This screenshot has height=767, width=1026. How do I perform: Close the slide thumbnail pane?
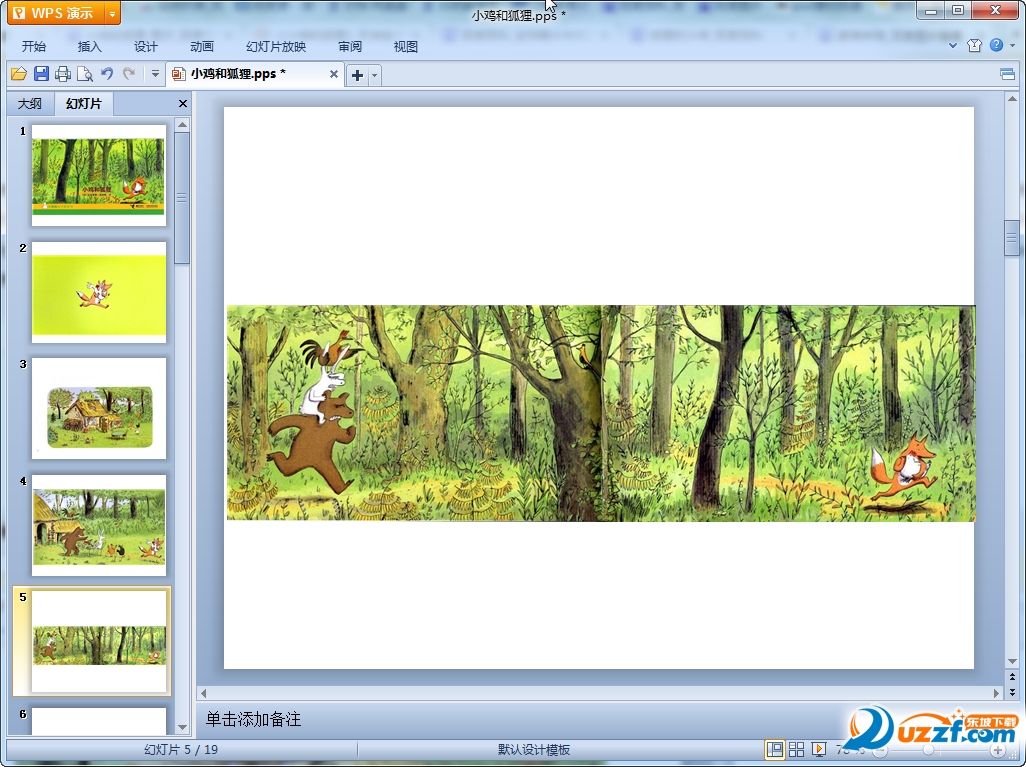tap(183, 103)
